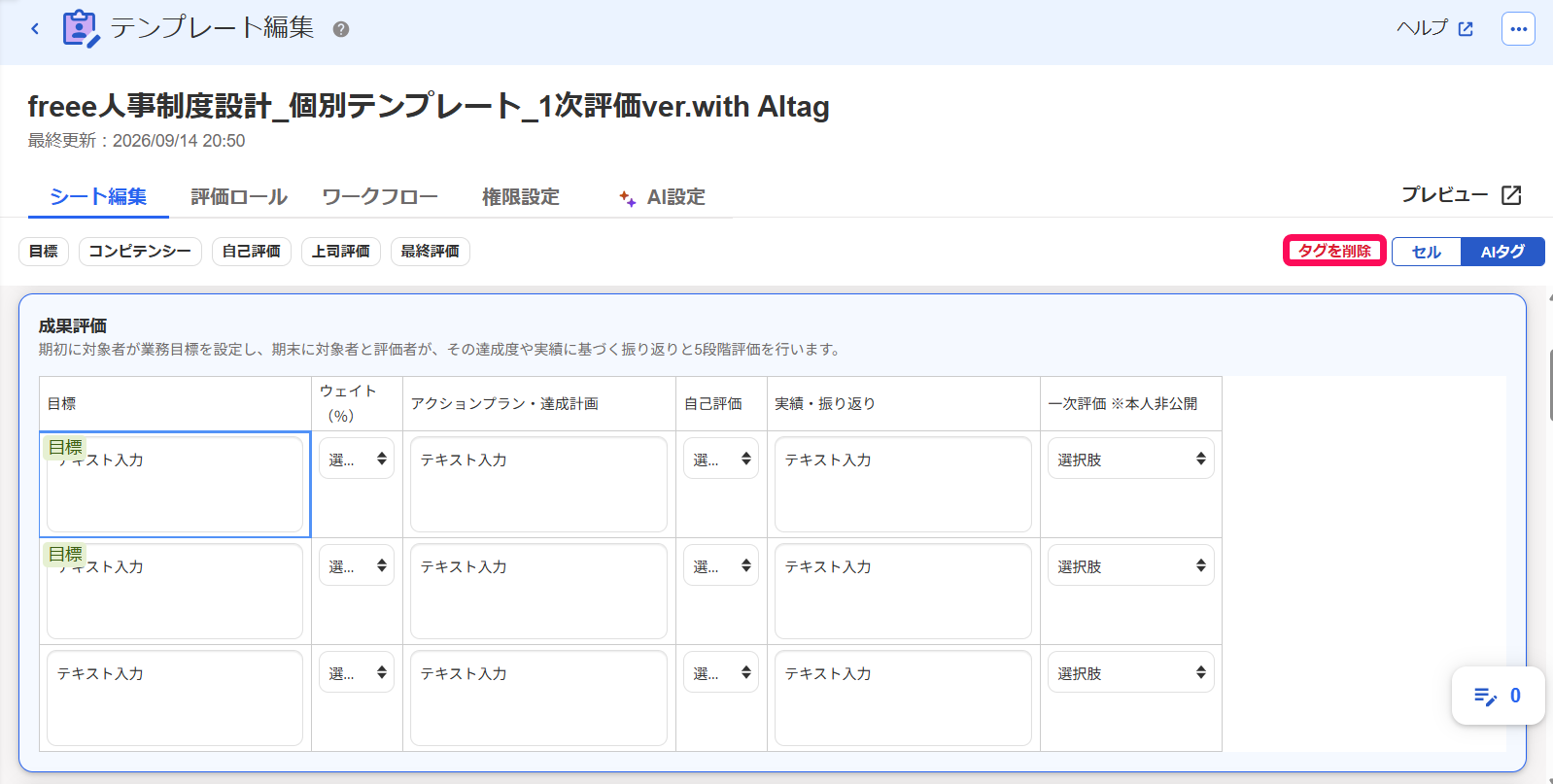Screen dimensions: 1553x784
Task: Open the third row 一次評価 選択肢 dropdown
Action: pos(1131,672)
